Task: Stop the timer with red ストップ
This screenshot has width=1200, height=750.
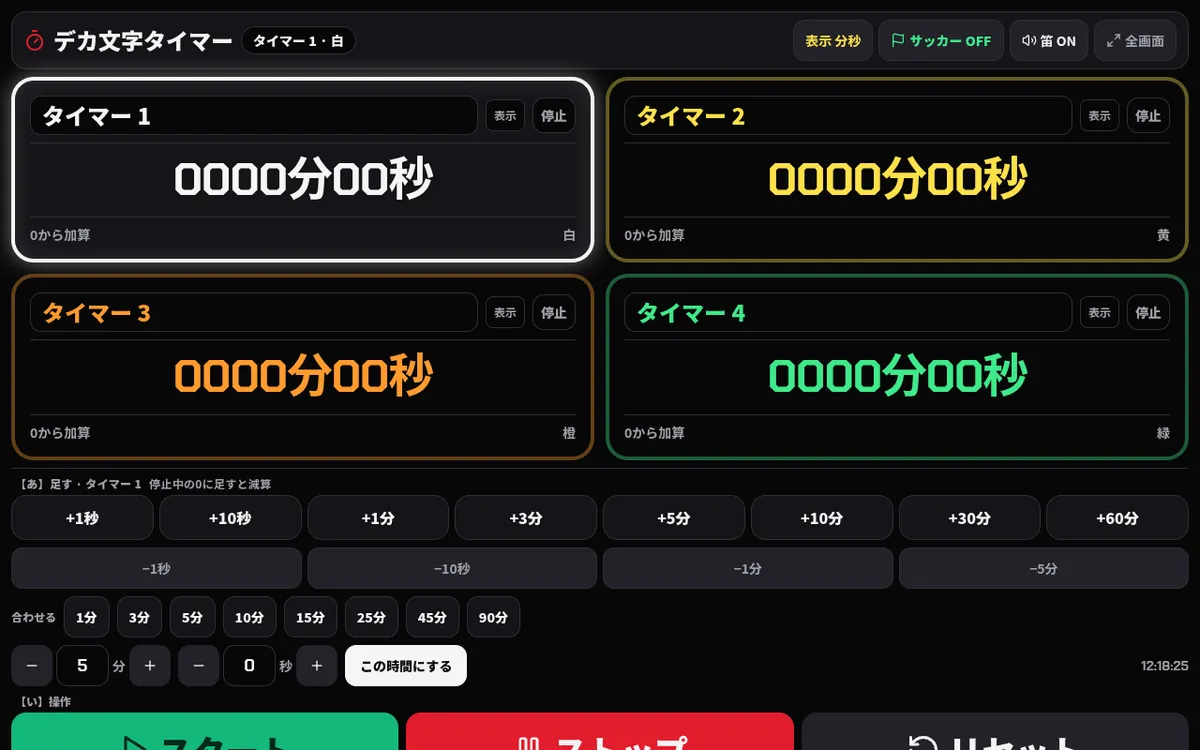Action: [600, 732]
